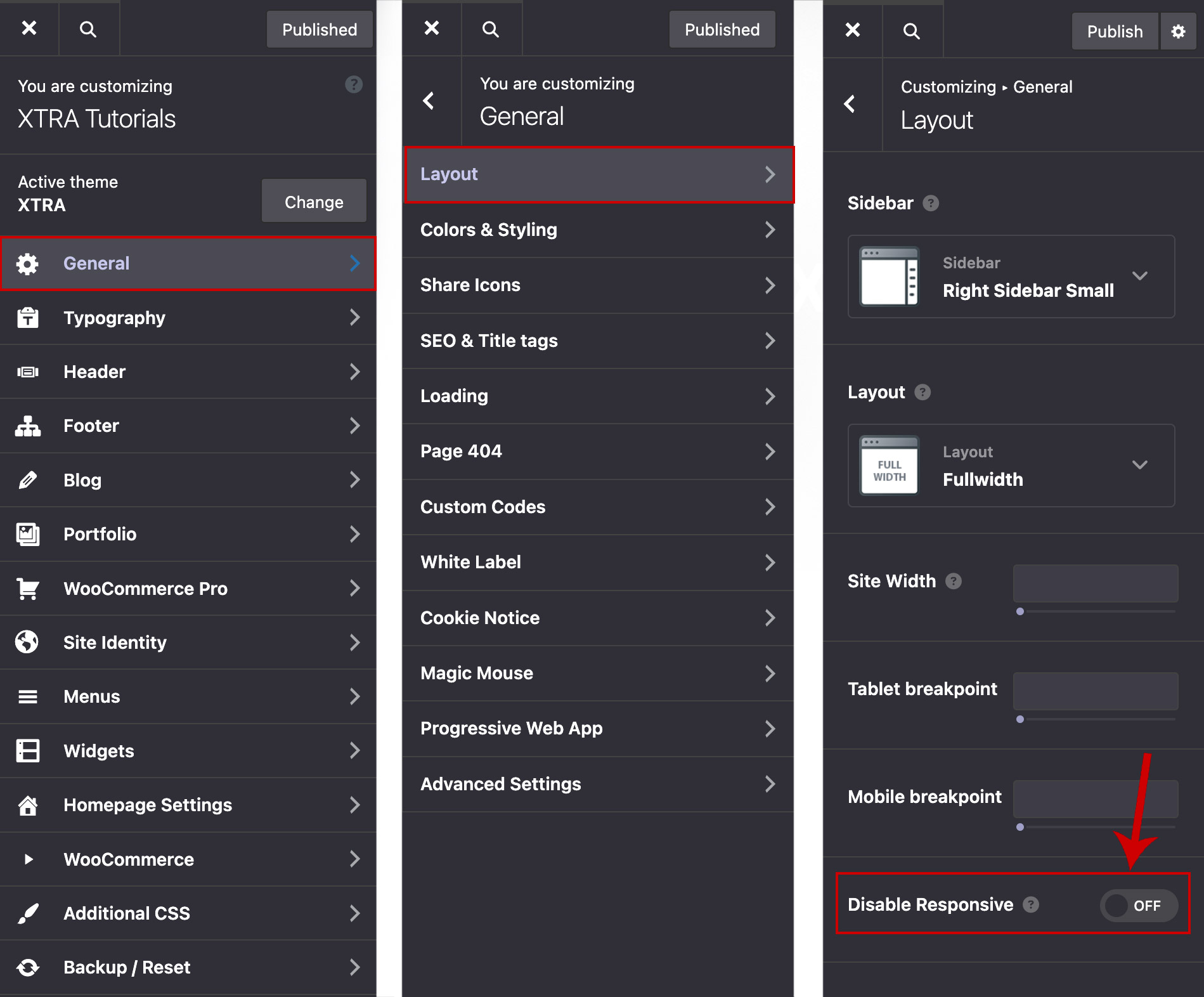Toggle the Disable Responsive switch
The image size is (1204, 997).
tap(1138, 906)
